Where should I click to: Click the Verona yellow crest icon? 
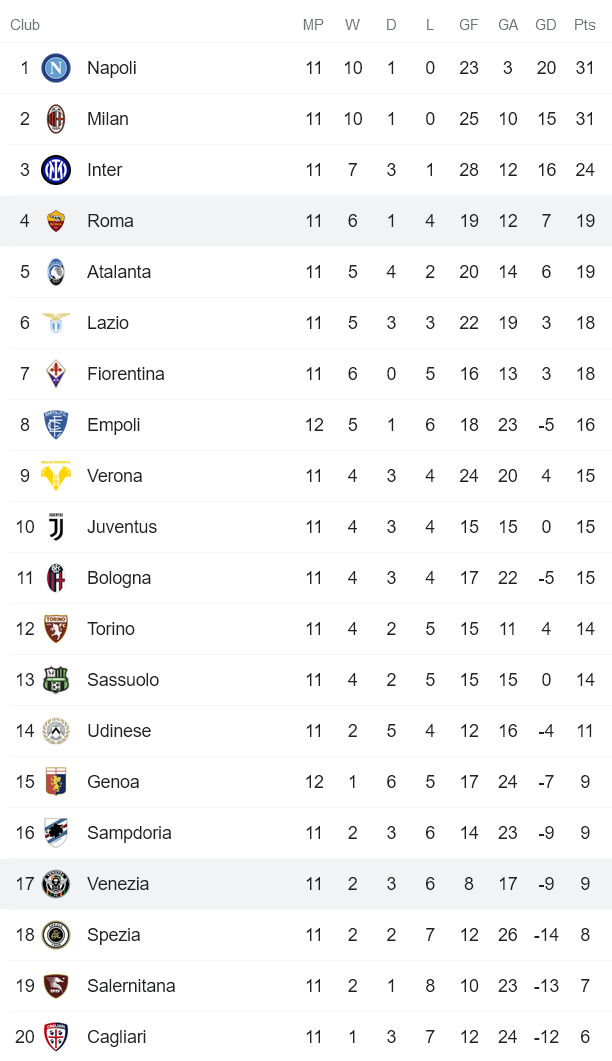(x=56, y=476)
